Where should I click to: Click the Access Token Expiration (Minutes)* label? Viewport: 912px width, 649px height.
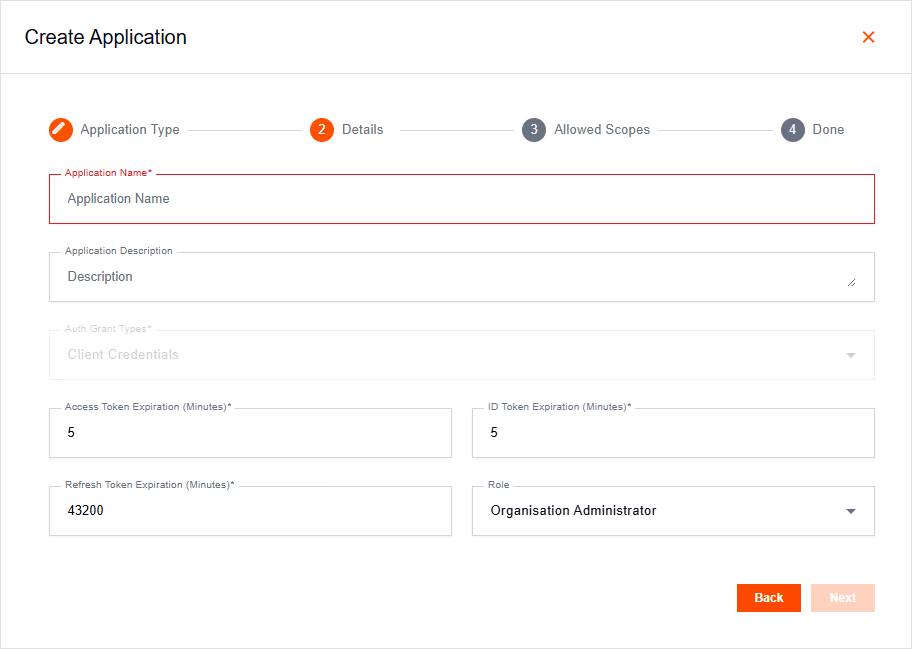click(148, 406)
